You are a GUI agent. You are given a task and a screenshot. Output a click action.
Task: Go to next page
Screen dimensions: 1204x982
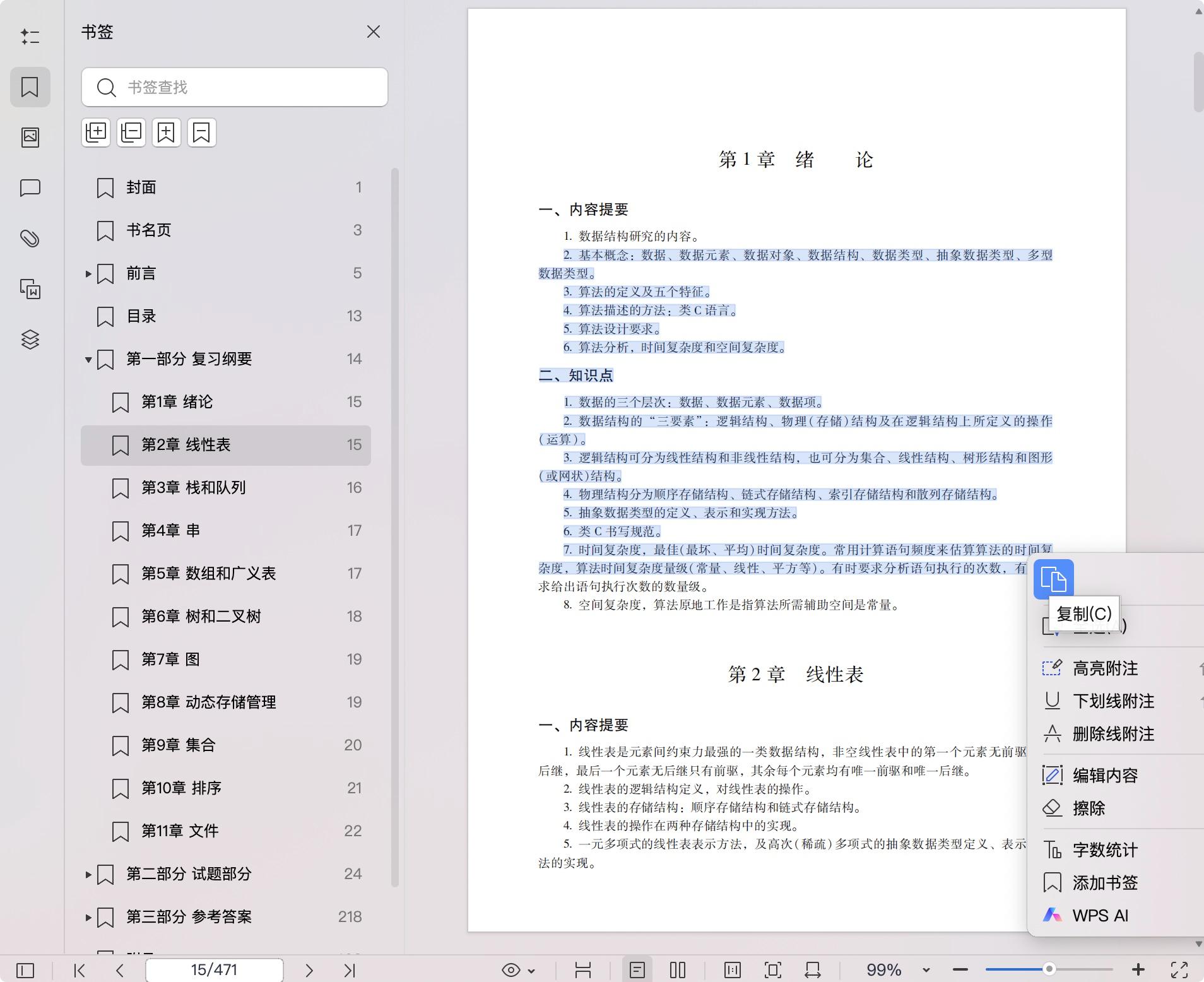click(x=309, y=970)
